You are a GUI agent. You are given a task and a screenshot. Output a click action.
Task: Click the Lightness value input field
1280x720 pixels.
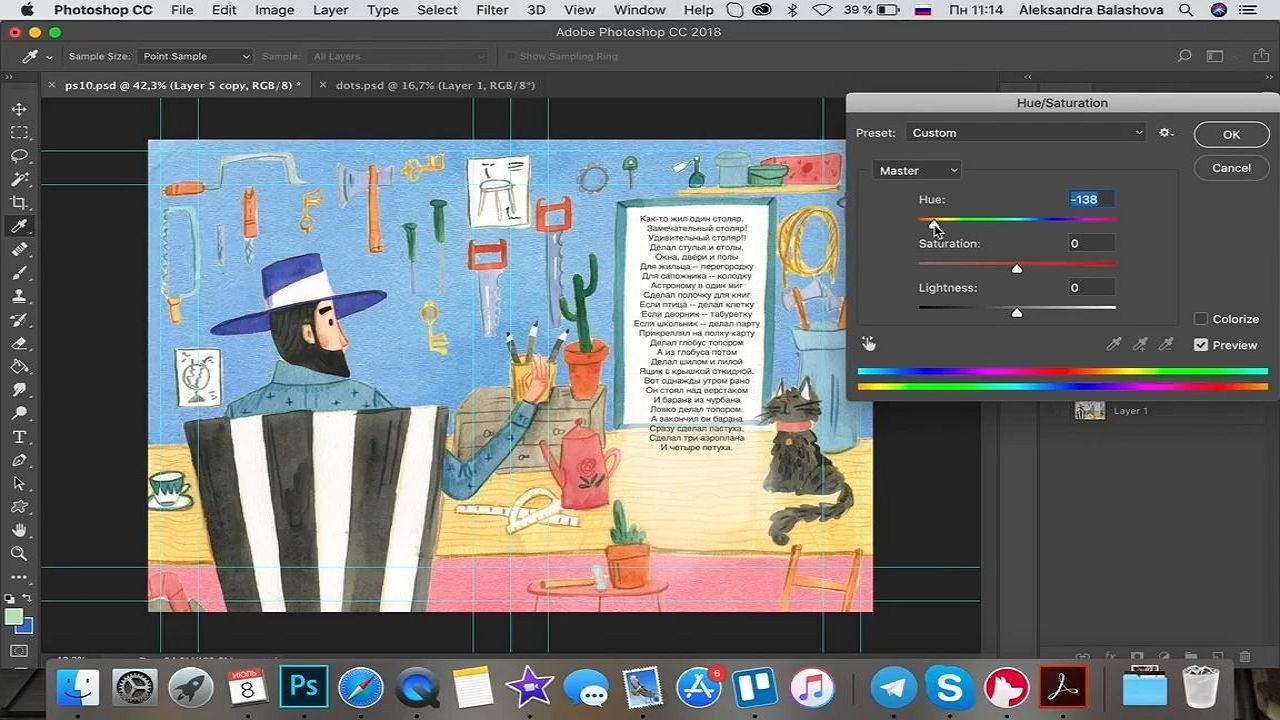[1090, 287]
